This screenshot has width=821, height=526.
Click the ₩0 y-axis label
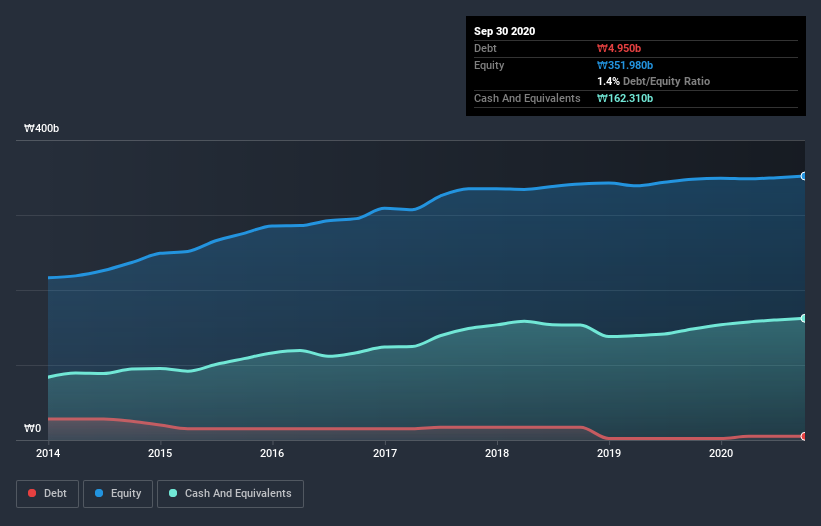(32, 429)
